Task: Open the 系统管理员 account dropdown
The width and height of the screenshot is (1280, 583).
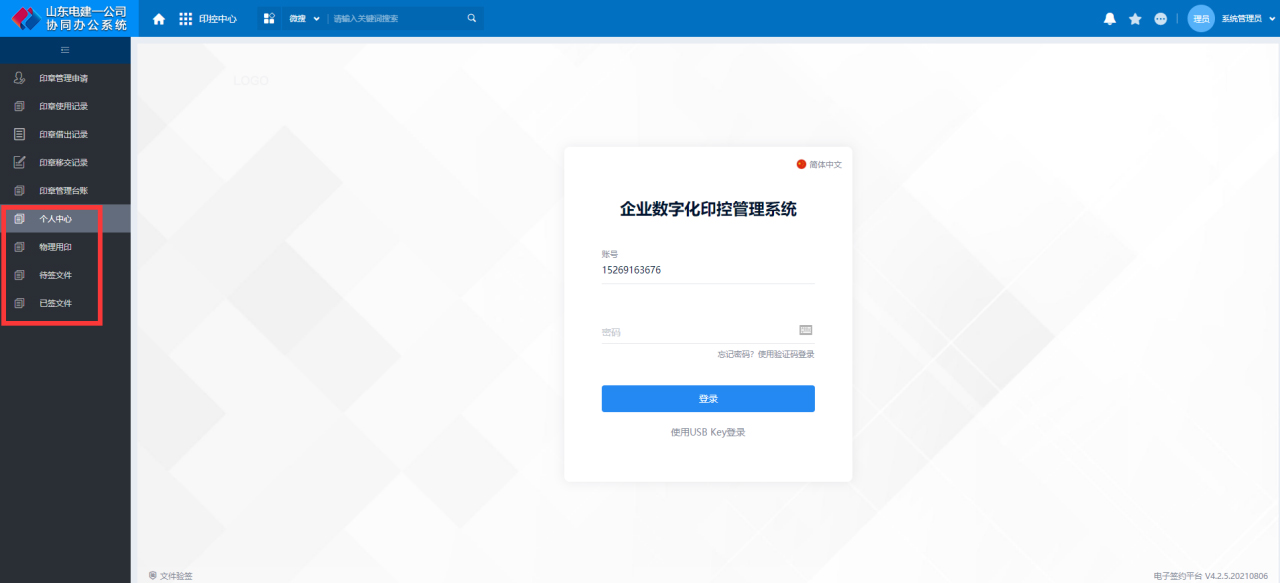Action: pos(1248,18)
